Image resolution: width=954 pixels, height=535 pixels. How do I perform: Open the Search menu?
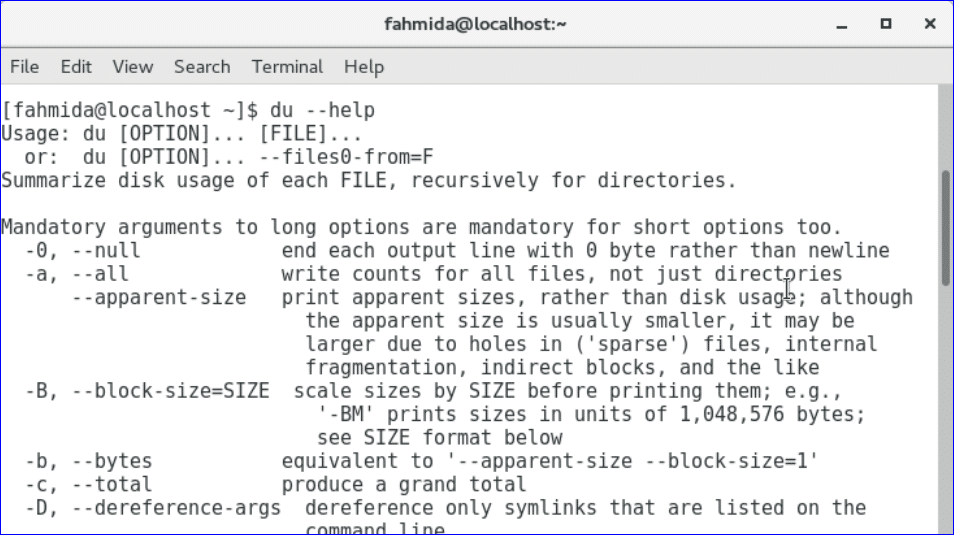(202, 67)
